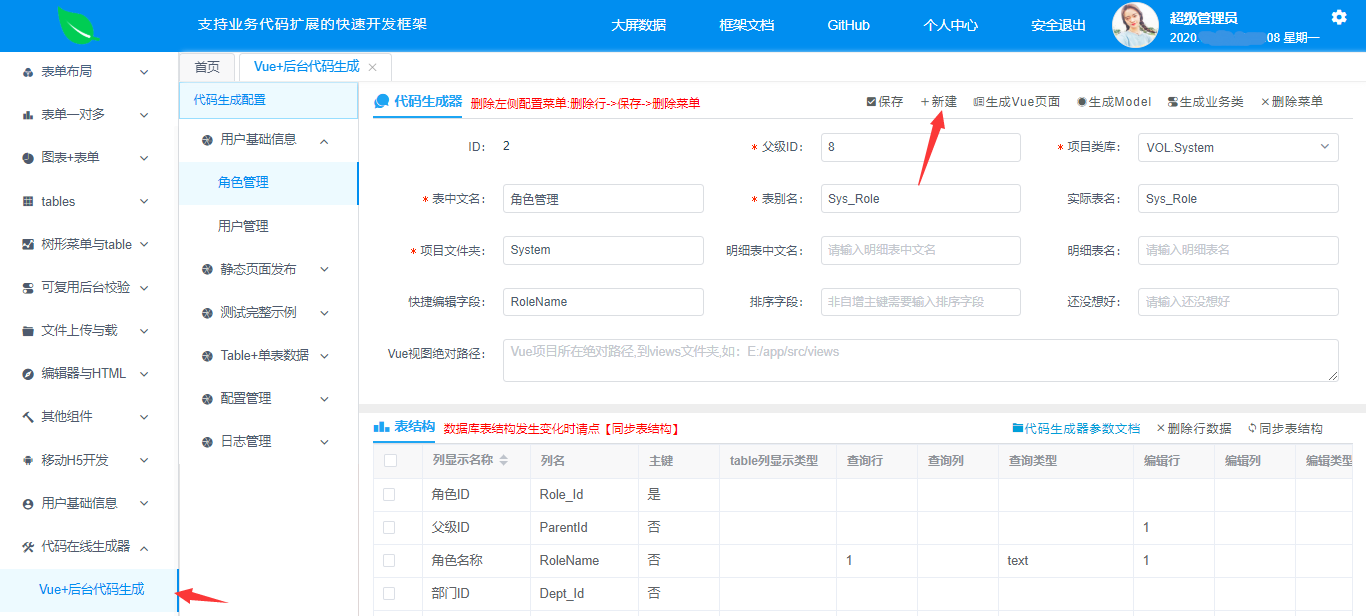Focus the Vue视图绝对路径 text area

(920, 360)
